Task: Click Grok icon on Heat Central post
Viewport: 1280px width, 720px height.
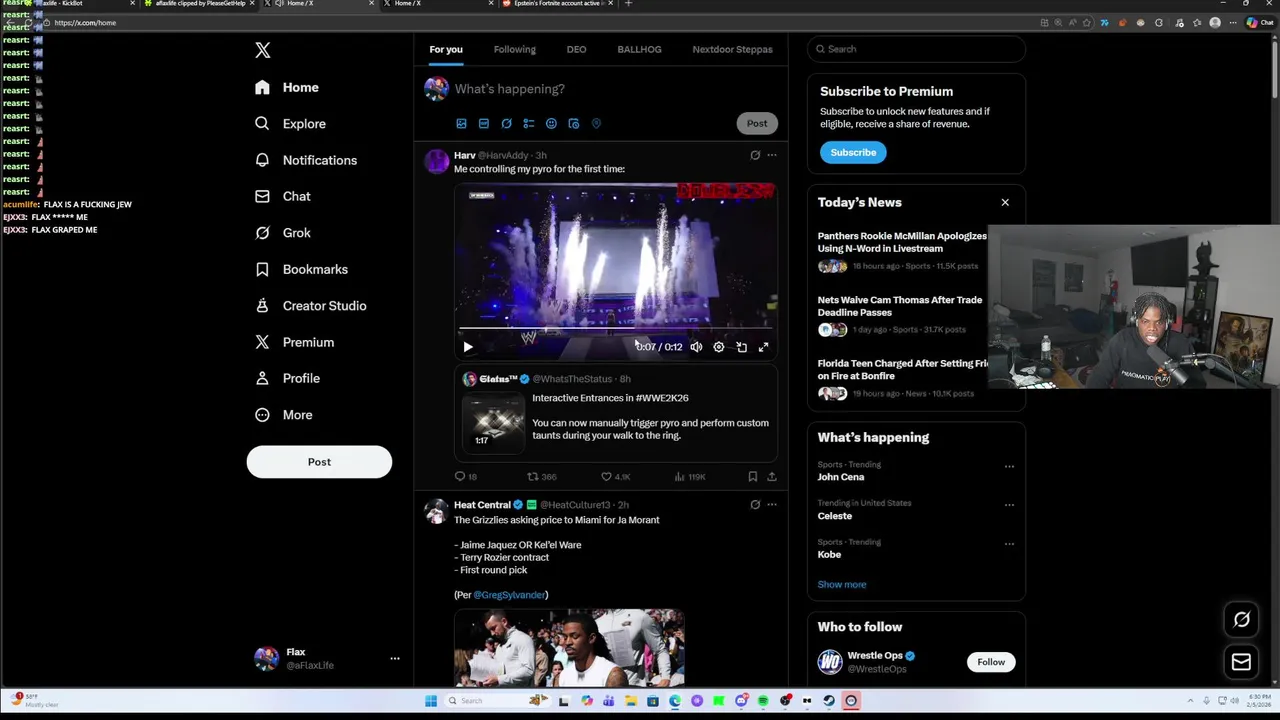Action: coord(755,505)
